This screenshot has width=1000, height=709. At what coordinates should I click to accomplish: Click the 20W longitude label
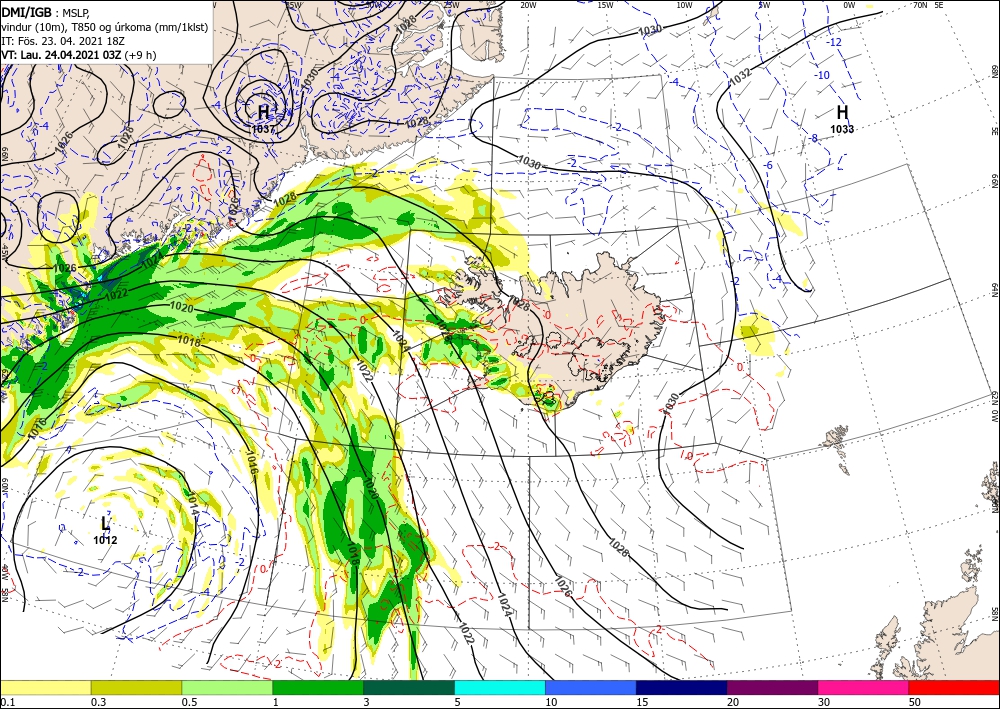click(x=527, y=5)
